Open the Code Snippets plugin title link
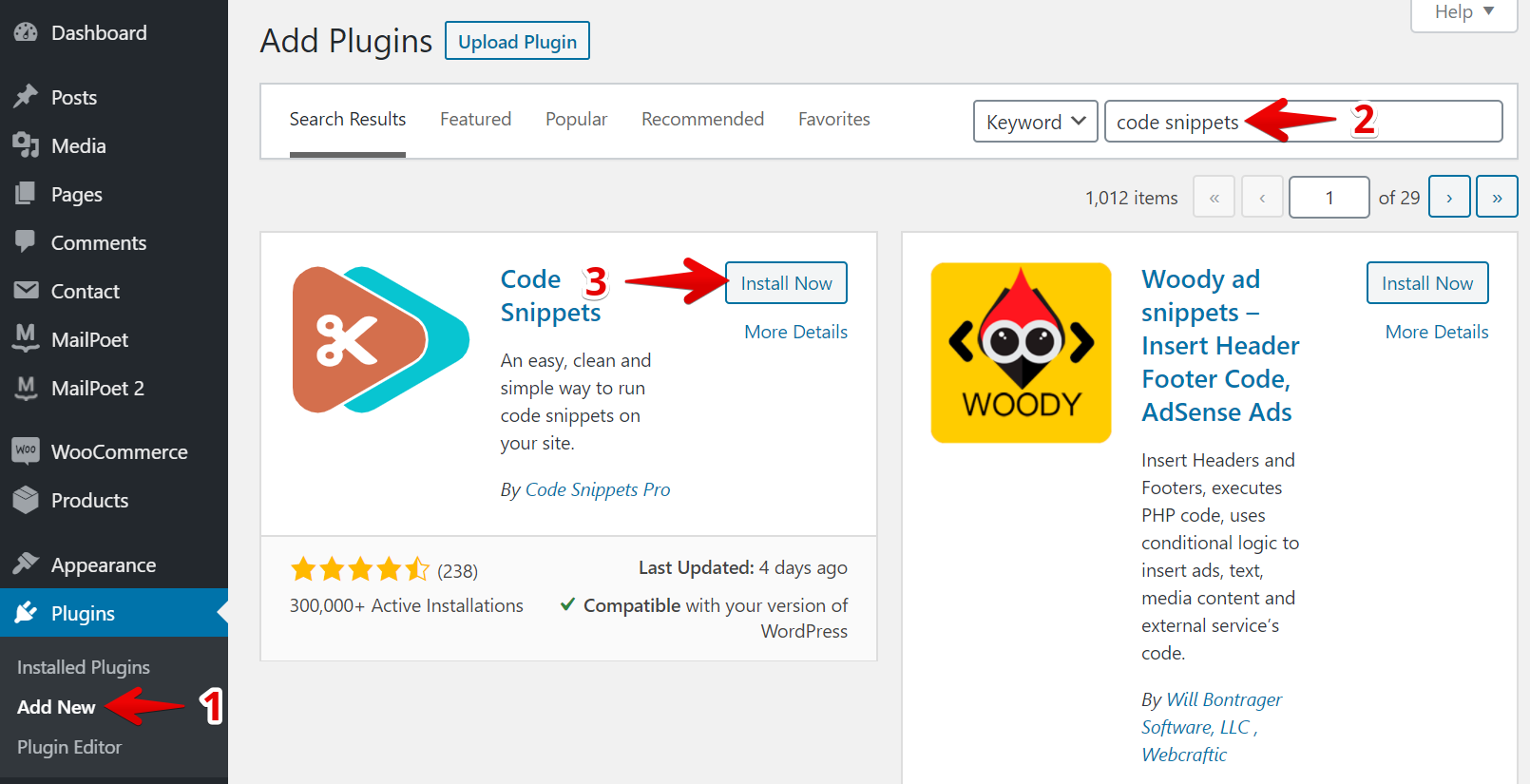 551,296
